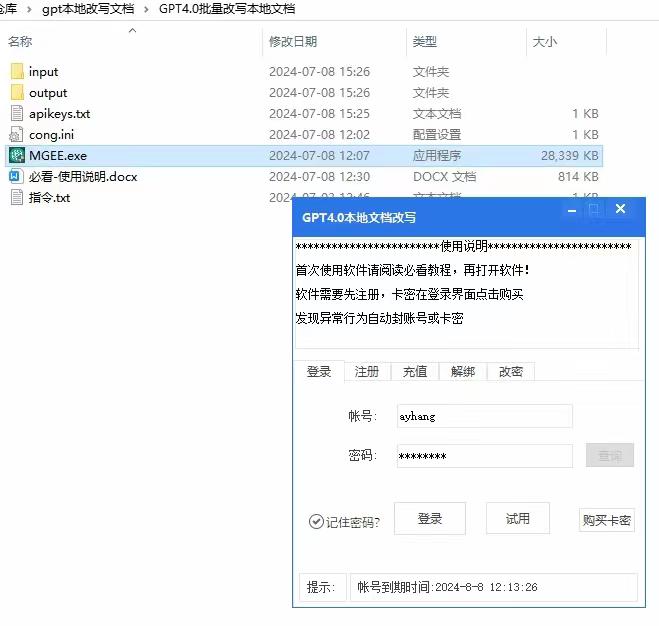Click the 购买卡密 button
Image resolution: width=659 pixels, height=626 pixels.
click(606, 520)
